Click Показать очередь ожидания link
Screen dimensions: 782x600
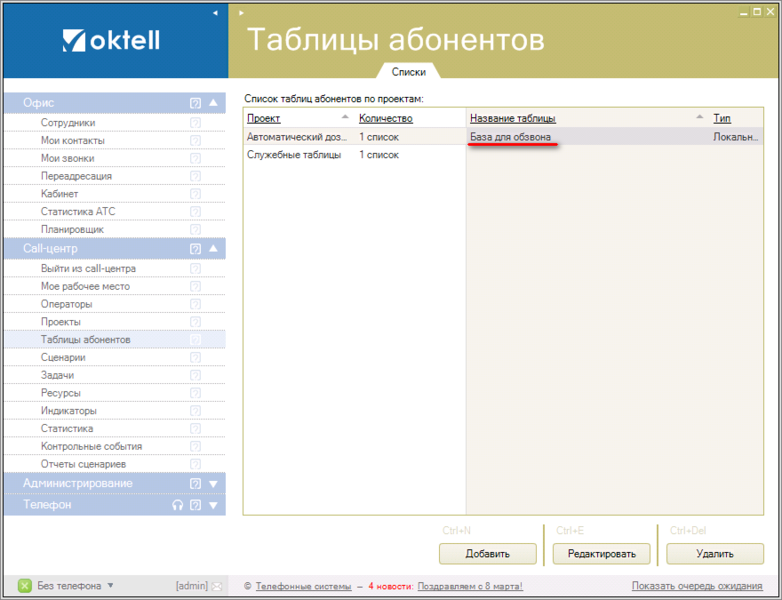(697, 586)
